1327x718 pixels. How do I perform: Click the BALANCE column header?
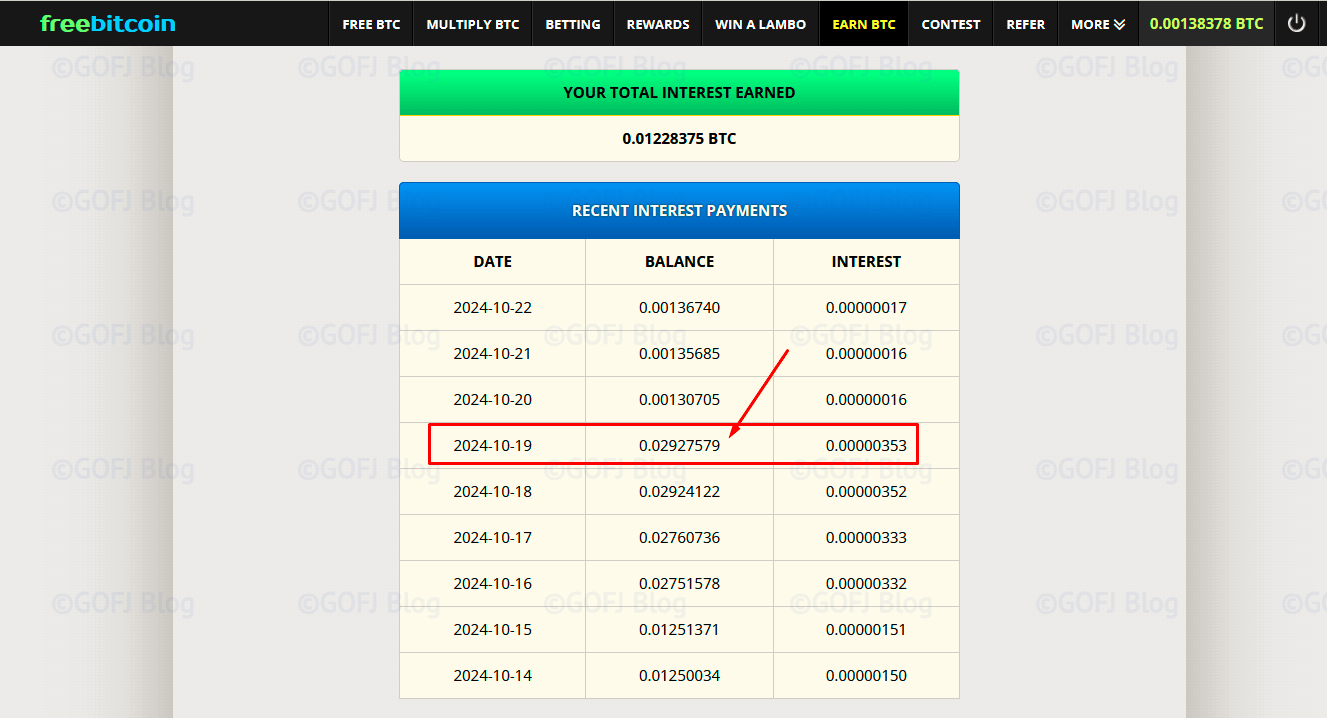679,261
